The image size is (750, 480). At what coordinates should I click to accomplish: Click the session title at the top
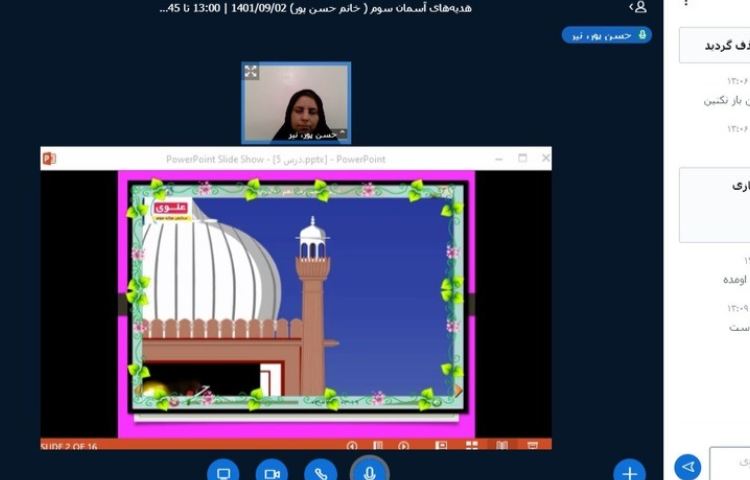316,8
